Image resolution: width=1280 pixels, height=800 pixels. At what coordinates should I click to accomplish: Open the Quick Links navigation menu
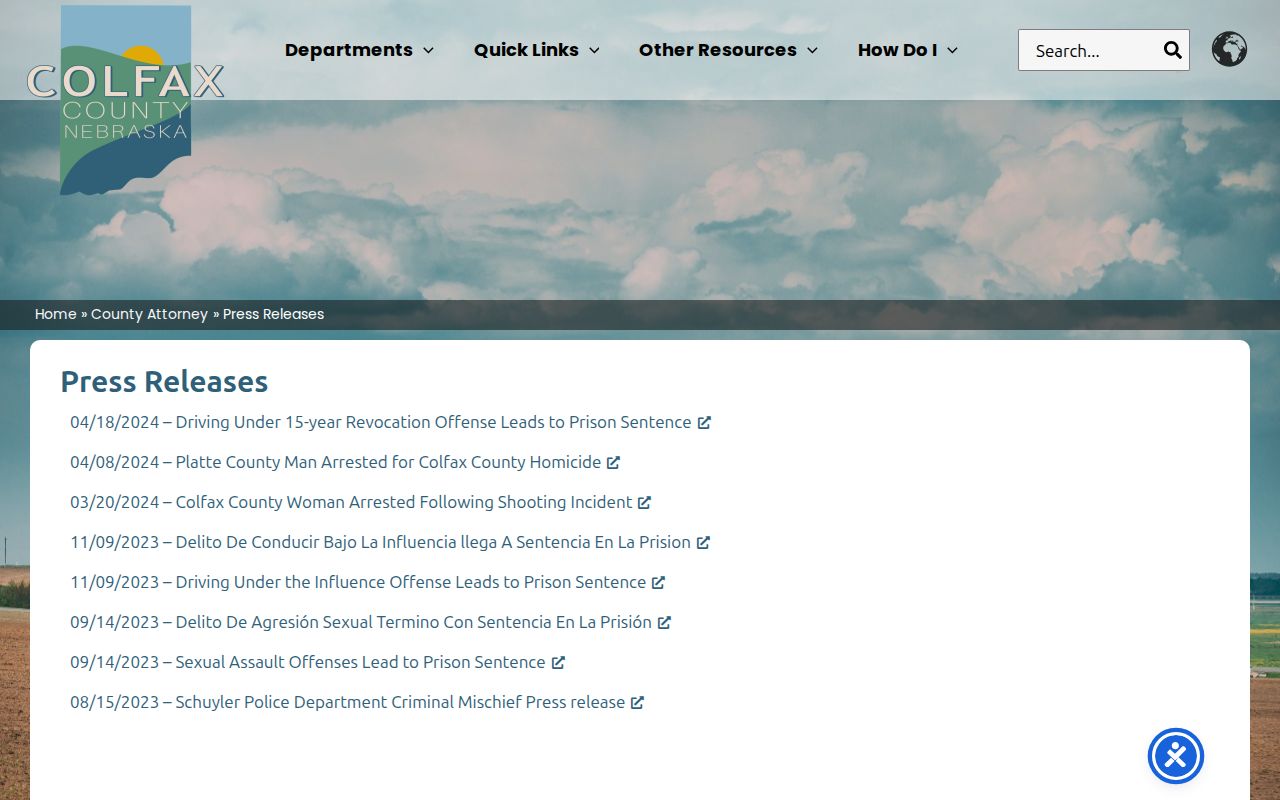coord(537,50)
